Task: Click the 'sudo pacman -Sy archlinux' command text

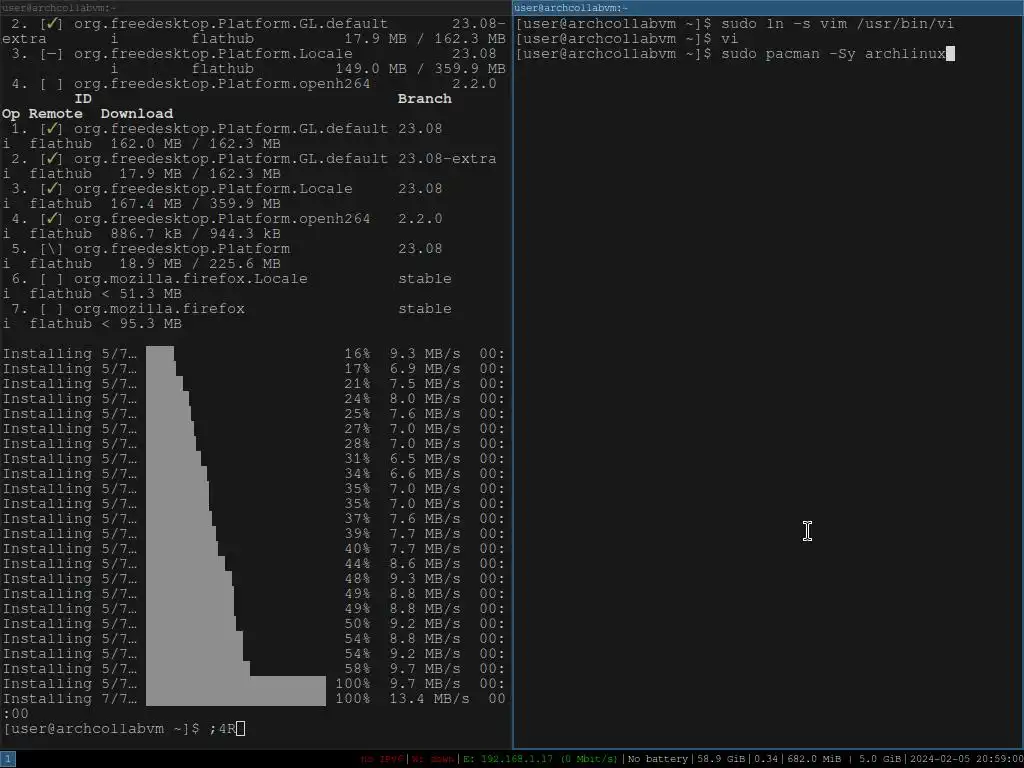Action: click(x=833, y=54)
